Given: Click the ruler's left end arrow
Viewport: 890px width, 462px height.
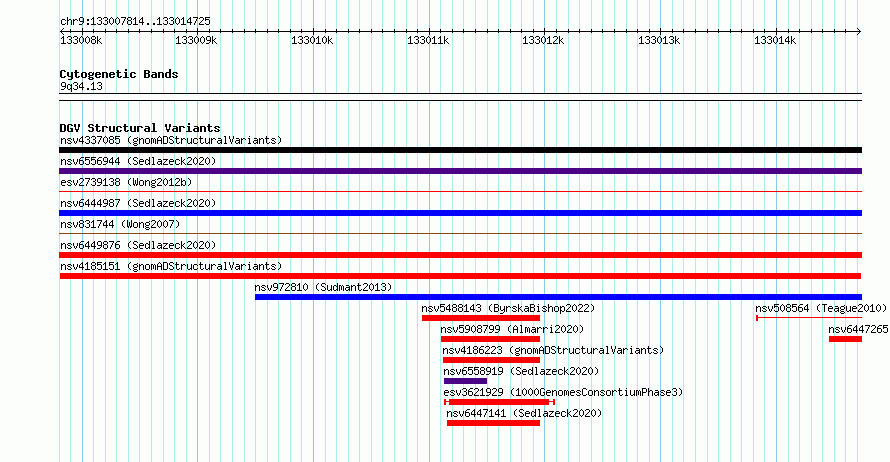Looking at the screenshot, I should (62, 31).
